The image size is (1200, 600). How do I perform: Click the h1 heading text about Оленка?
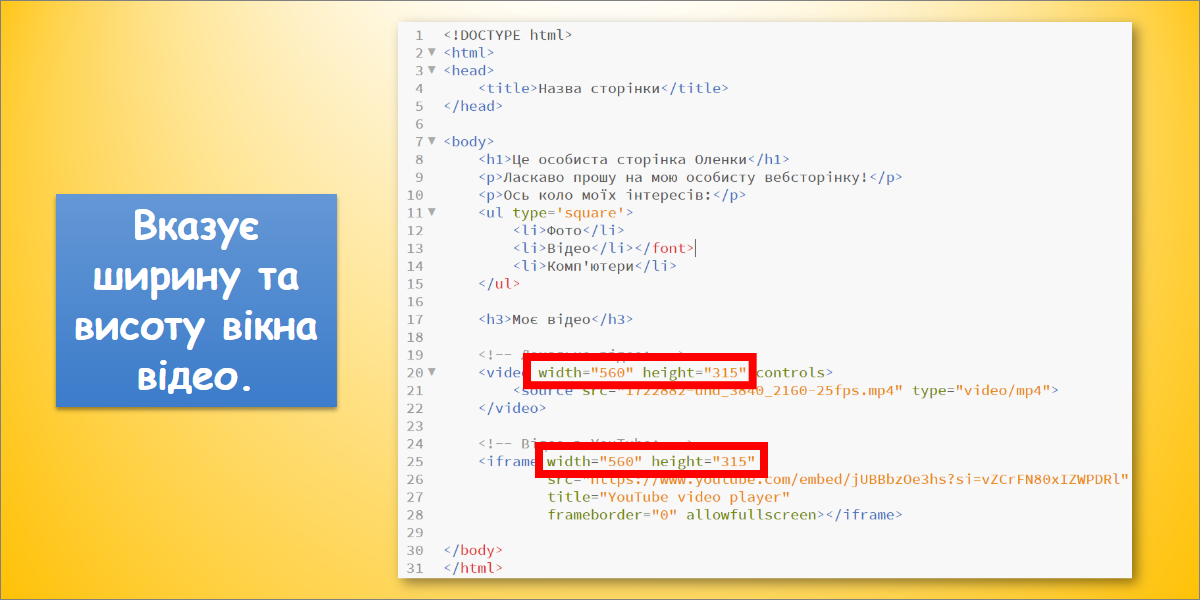coord(630,159)
